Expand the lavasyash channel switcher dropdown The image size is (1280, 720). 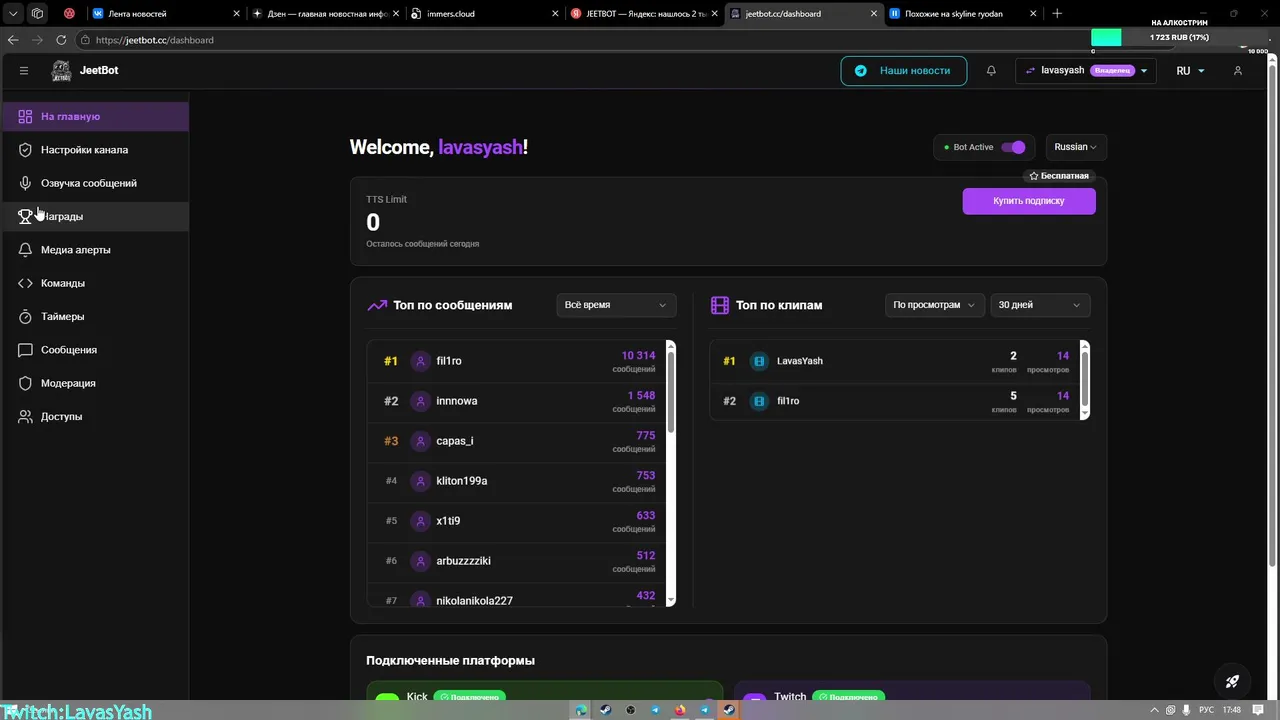point(1086,71)
